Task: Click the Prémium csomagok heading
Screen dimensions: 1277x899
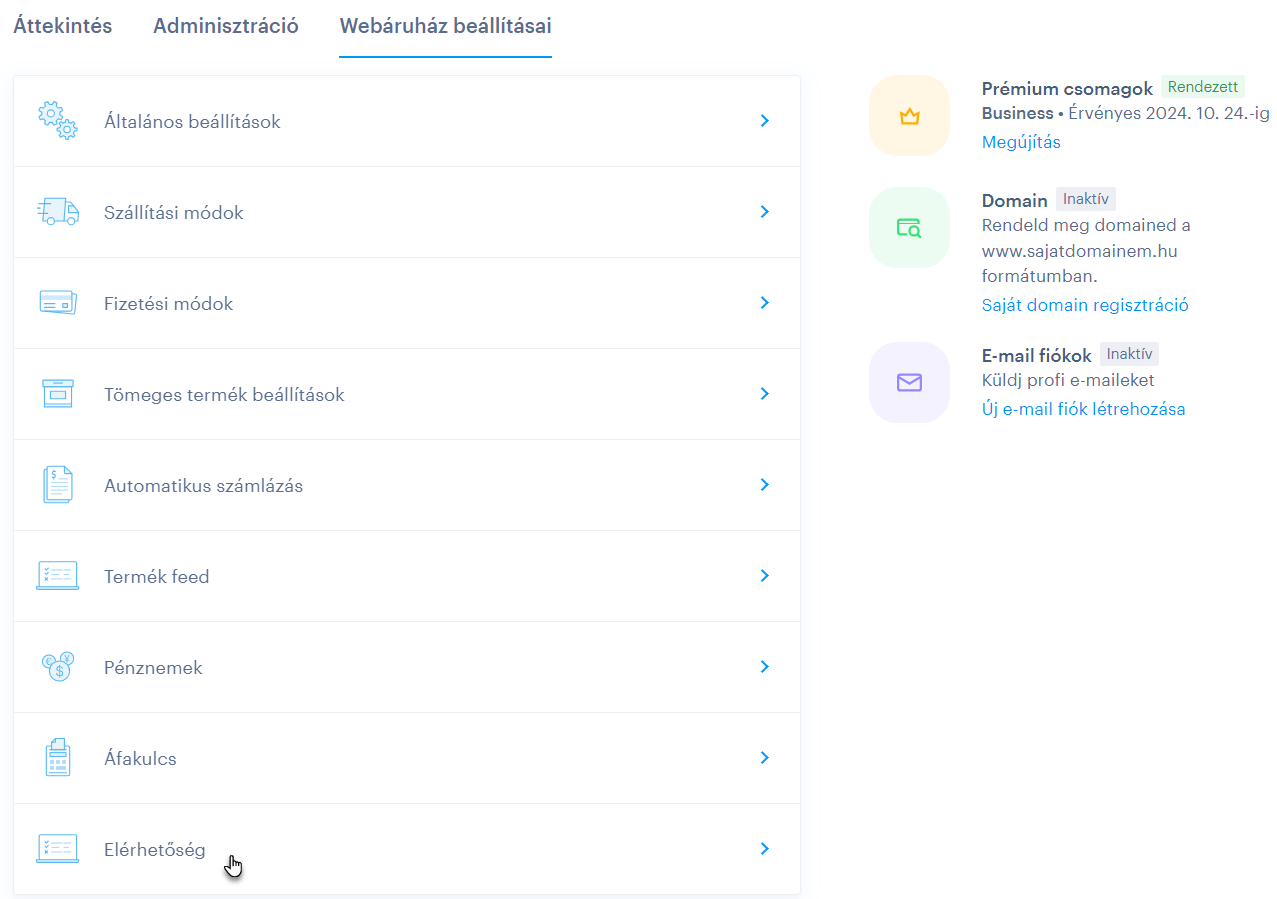Action: coord(1067,89)
